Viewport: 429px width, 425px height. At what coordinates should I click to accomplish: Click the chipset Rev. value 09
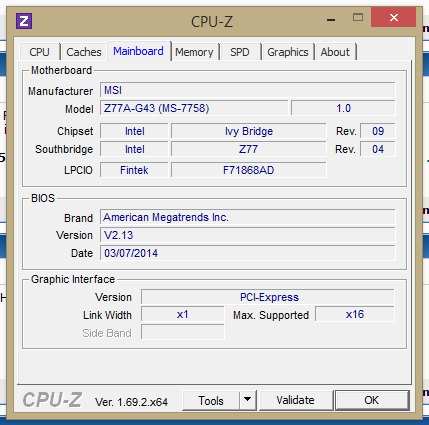[x=378, y=131]
